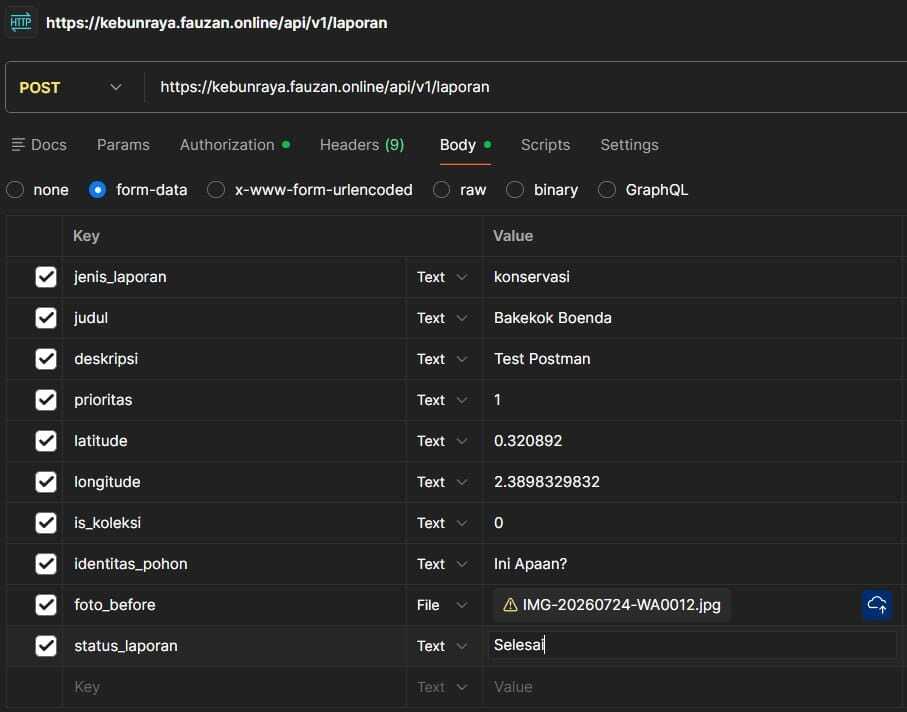Select x-www-form-urlencoded body type
Viewport: 907px width, 712px height.
click(216, 190)
